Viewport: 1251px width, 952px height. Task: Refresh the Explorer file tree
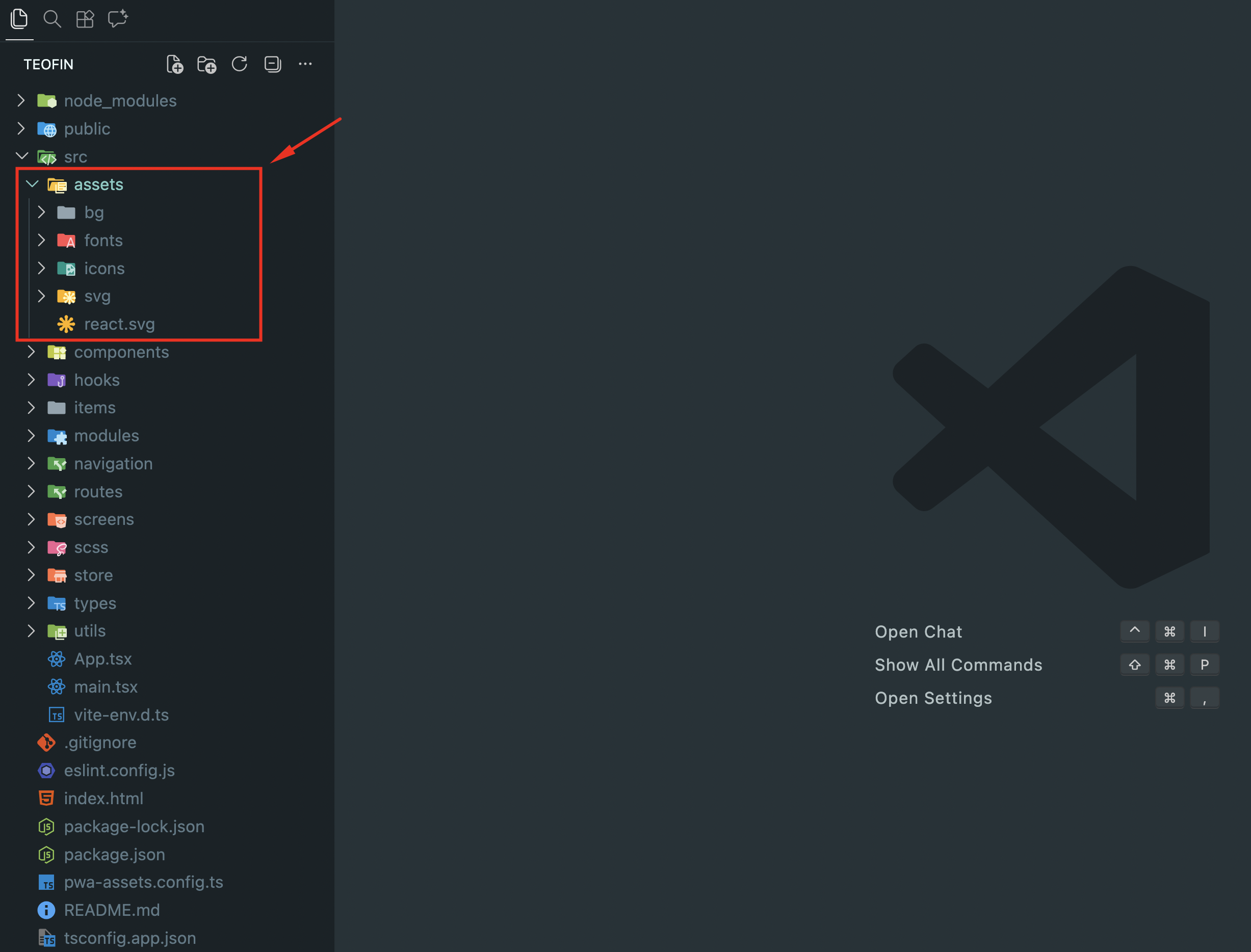click(x=239, y=65)
